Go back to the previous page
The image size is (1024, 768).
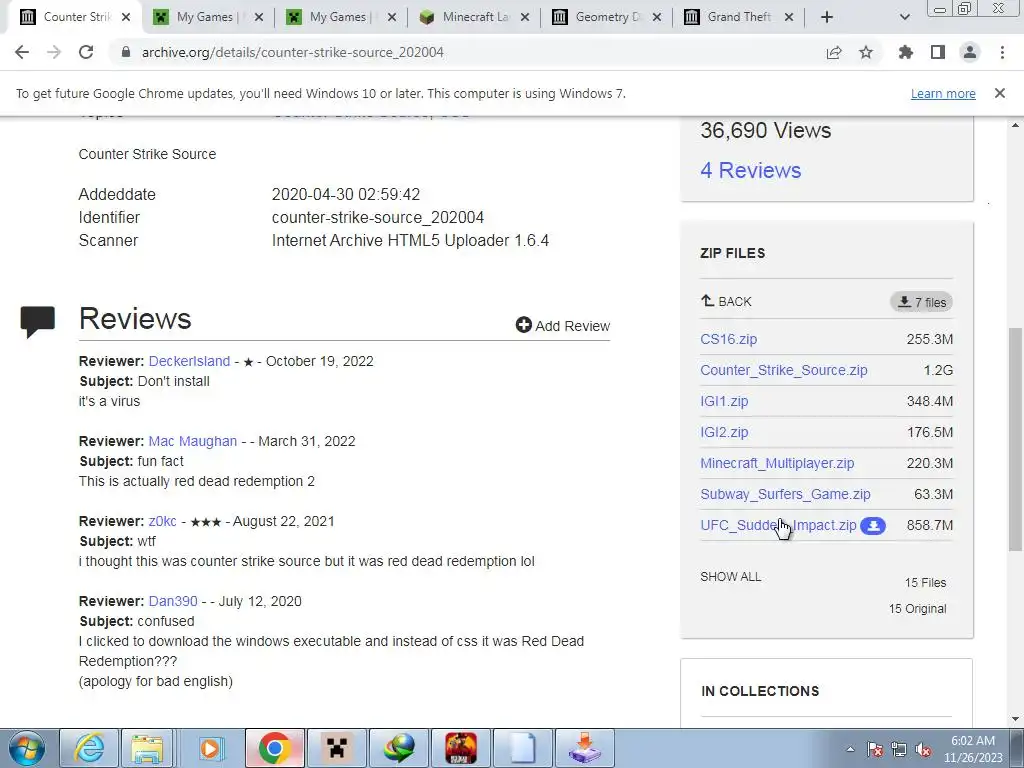(22, 52)
